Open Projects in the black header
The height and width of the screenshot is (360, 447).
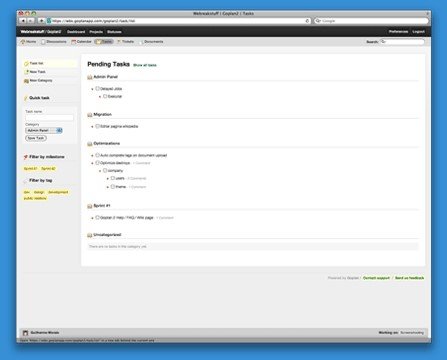(96, 32)
